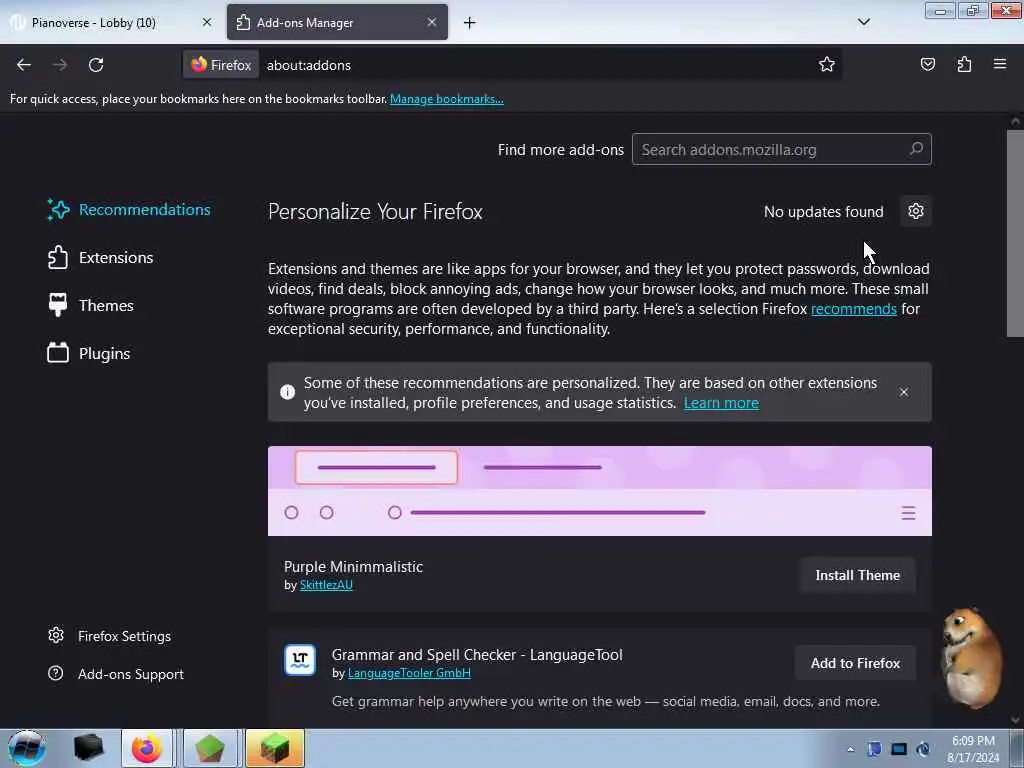Image resolution: width=1024 pixels, height=768 pixels.
Task: Open the Windows Start orb
Action: (27, 748)
